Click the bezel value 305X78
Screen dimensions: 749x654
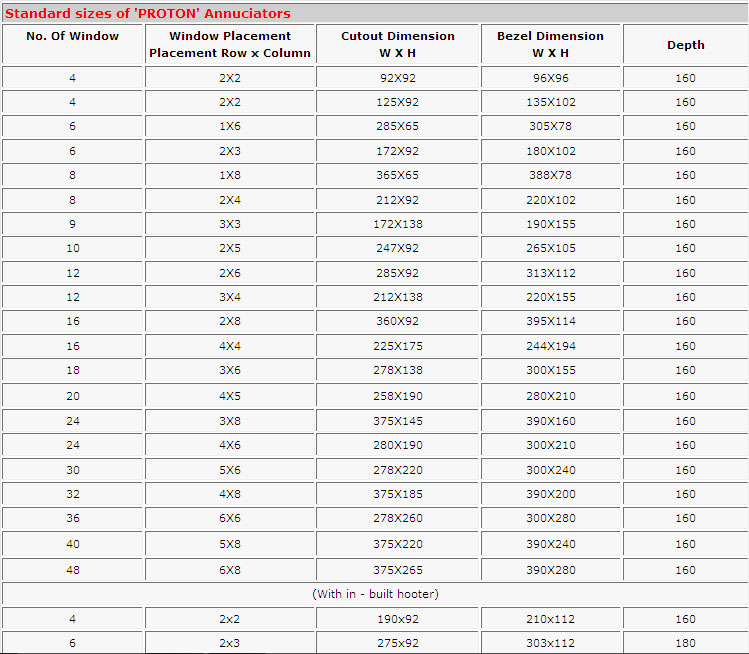[x=551, y=126]
